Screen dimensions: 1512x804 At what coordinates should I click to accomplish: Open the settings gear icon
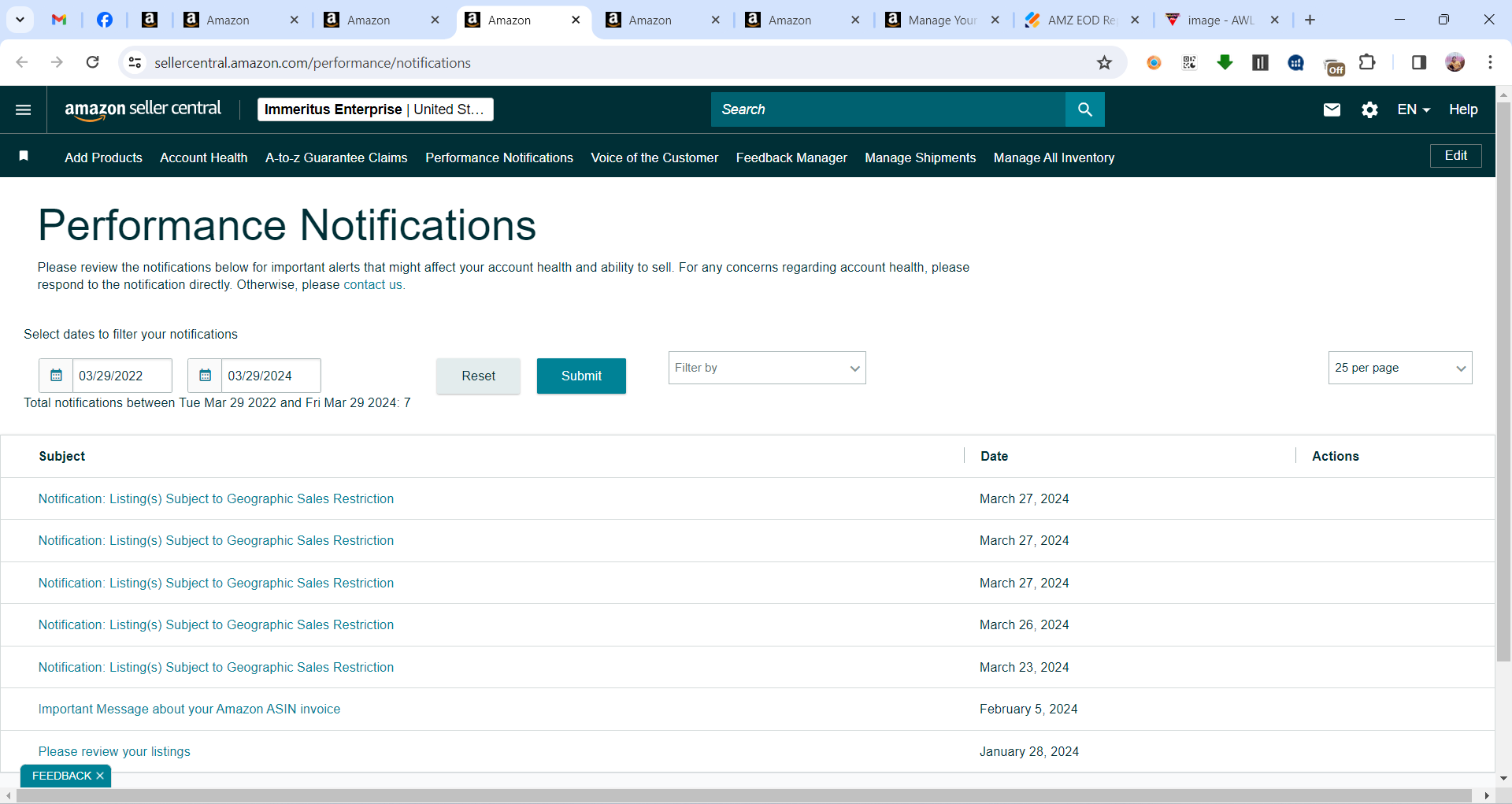tap(1369, 109)
